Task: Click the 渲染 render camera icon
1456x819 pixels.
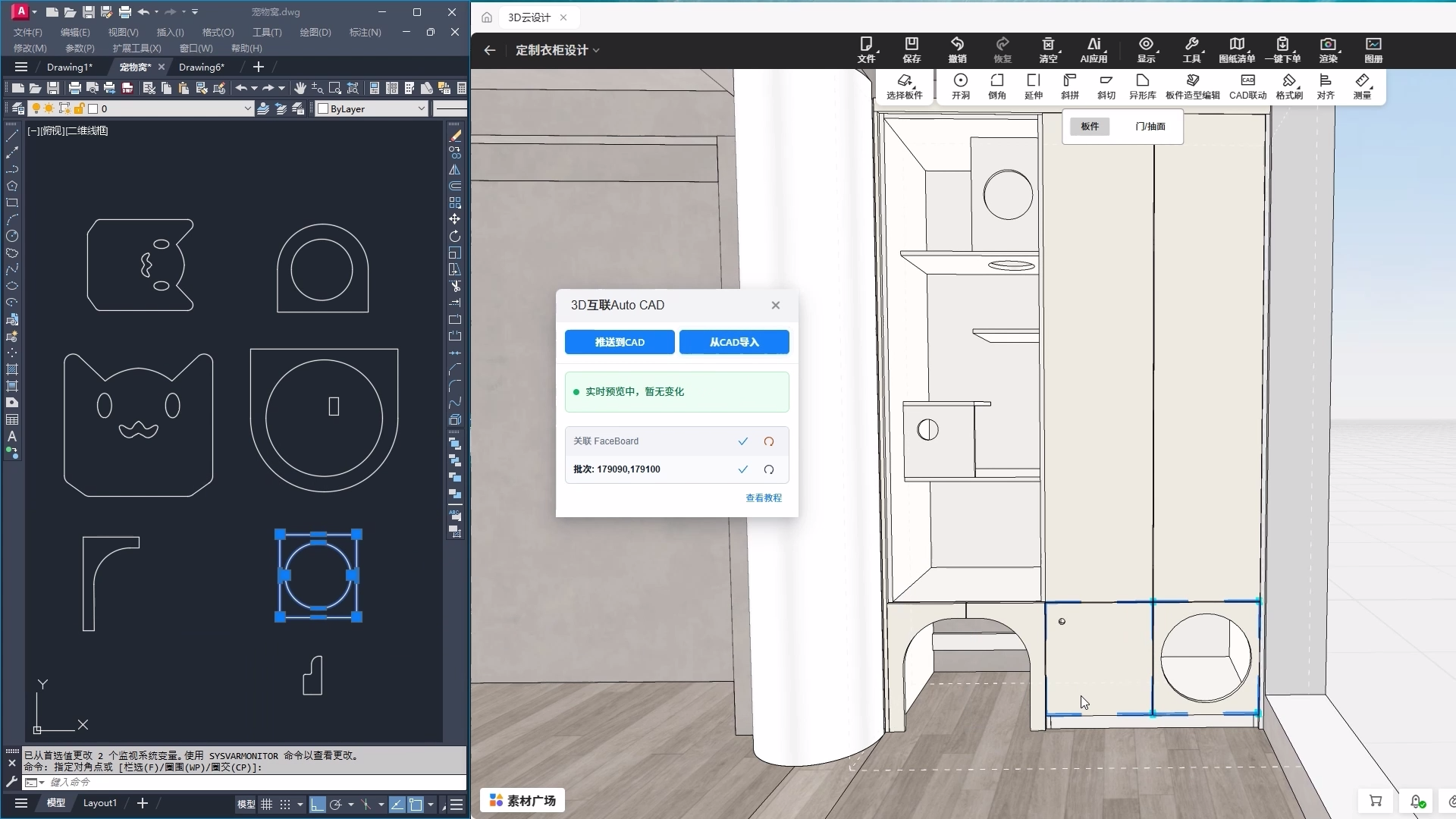Action: 1328,50
